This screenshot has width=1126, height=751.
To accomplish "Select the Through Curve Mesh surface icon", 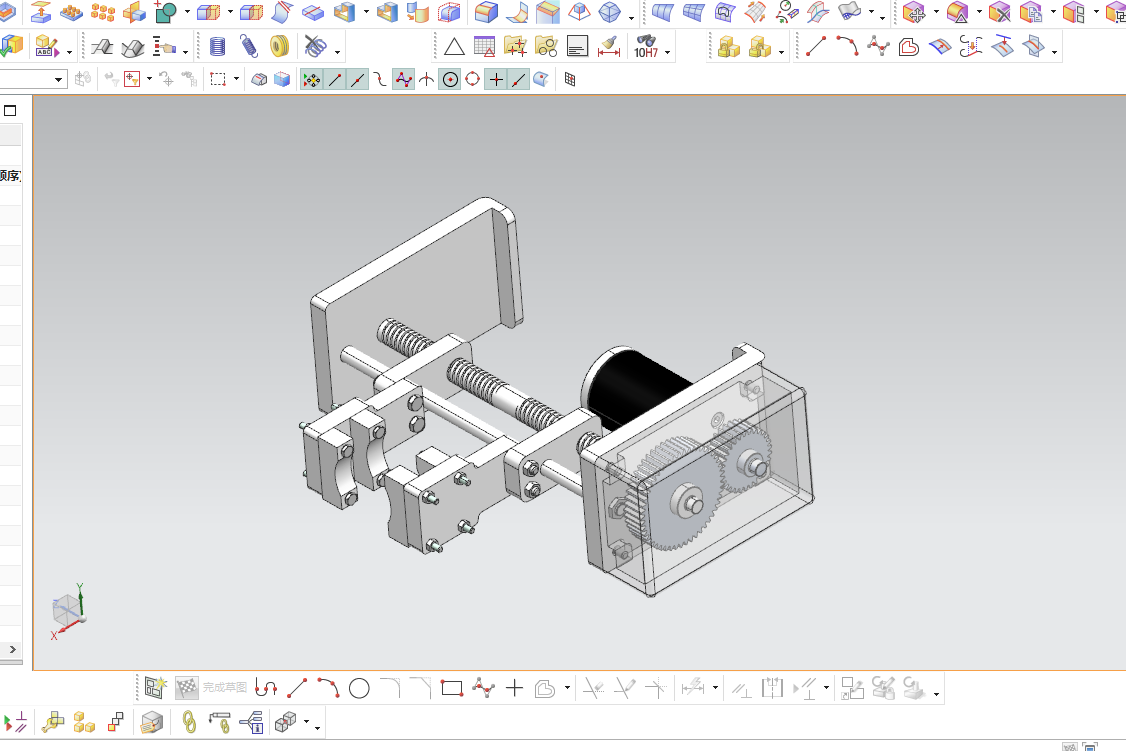I will (694, 11).
